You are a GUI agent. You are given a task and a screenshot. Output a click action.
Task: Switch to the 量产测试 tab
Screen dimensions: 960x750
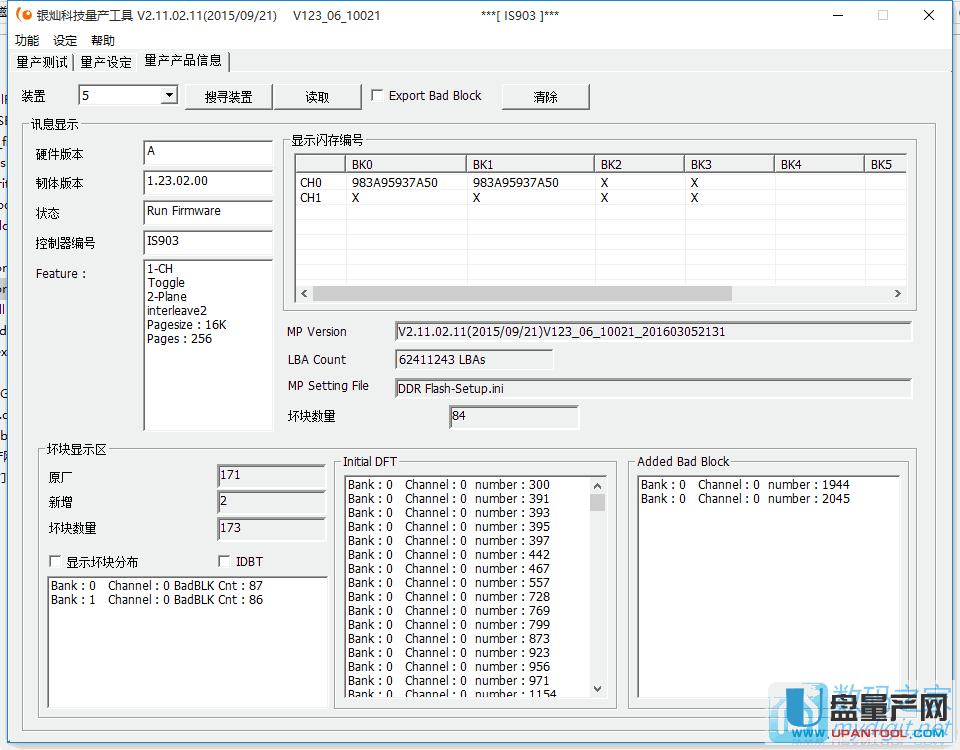point(43,62)
